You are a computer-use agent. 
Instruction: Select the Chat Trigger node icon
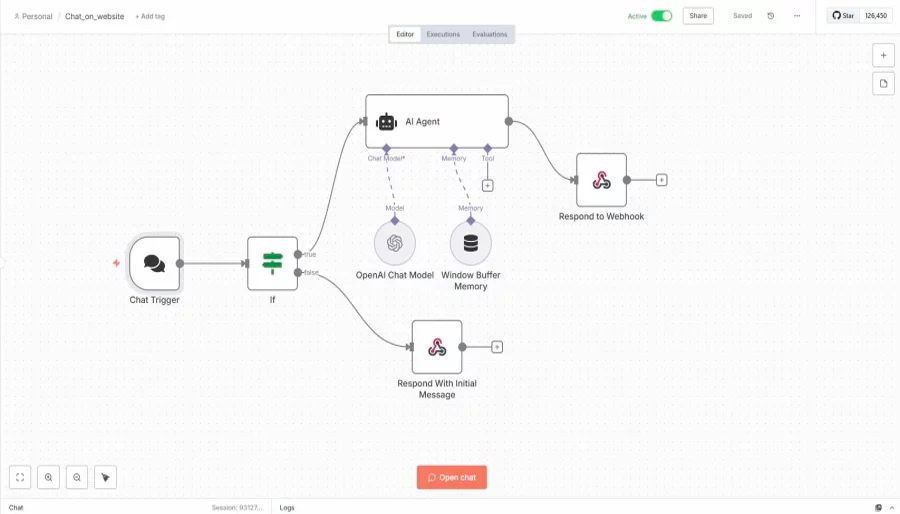pos(154,263)
